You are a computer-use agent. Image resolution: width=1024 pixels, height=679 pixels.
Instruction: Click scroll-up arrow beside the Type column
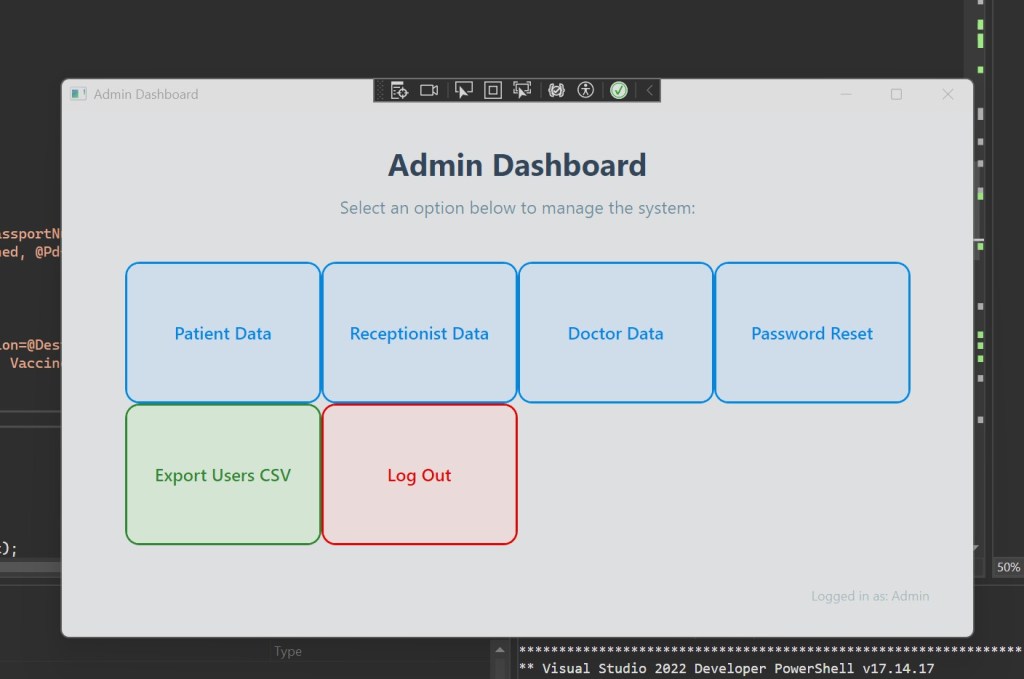pyautogui.click(x=500, y=651)
